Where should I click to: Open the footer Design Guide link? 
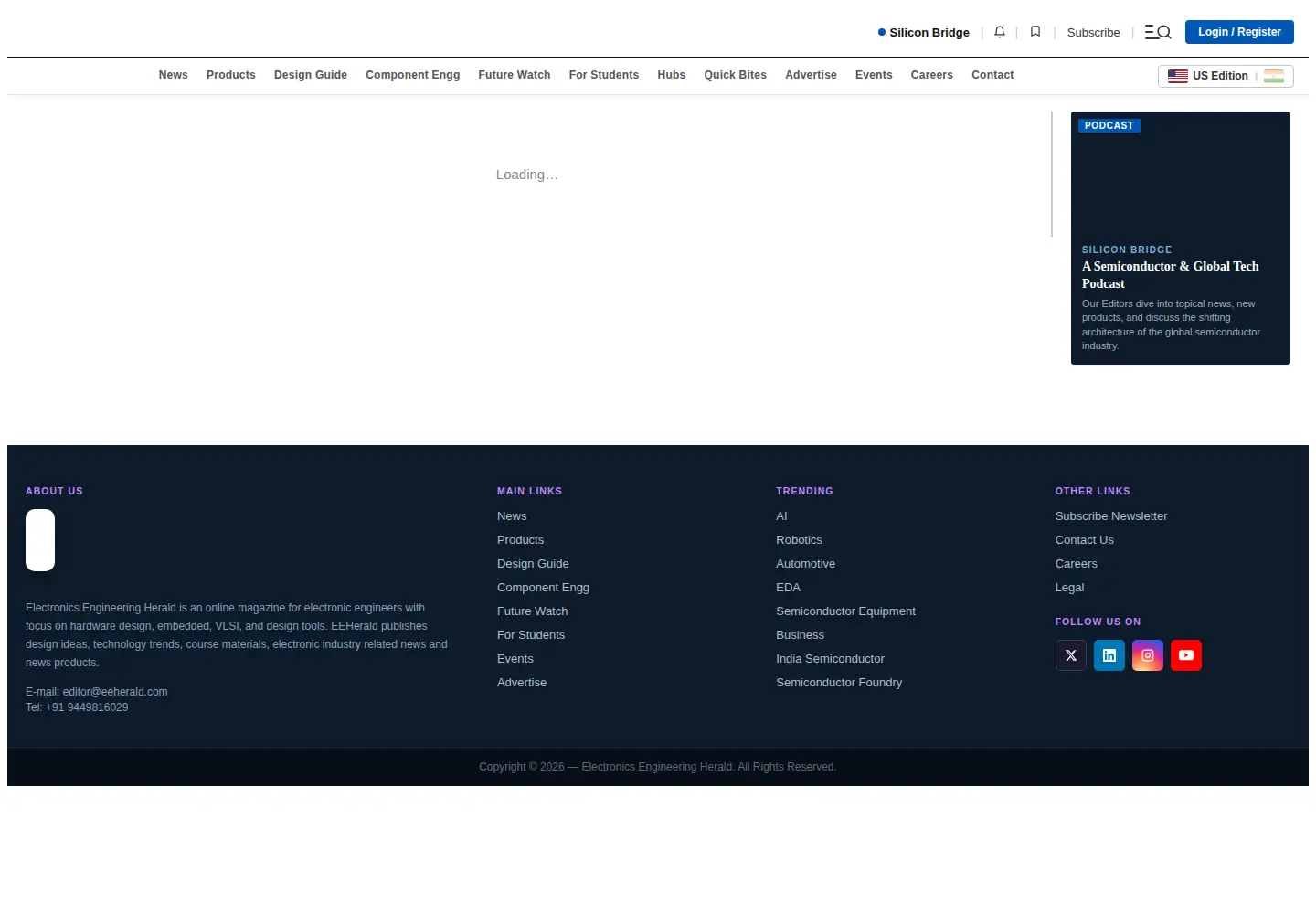point(533,564)
